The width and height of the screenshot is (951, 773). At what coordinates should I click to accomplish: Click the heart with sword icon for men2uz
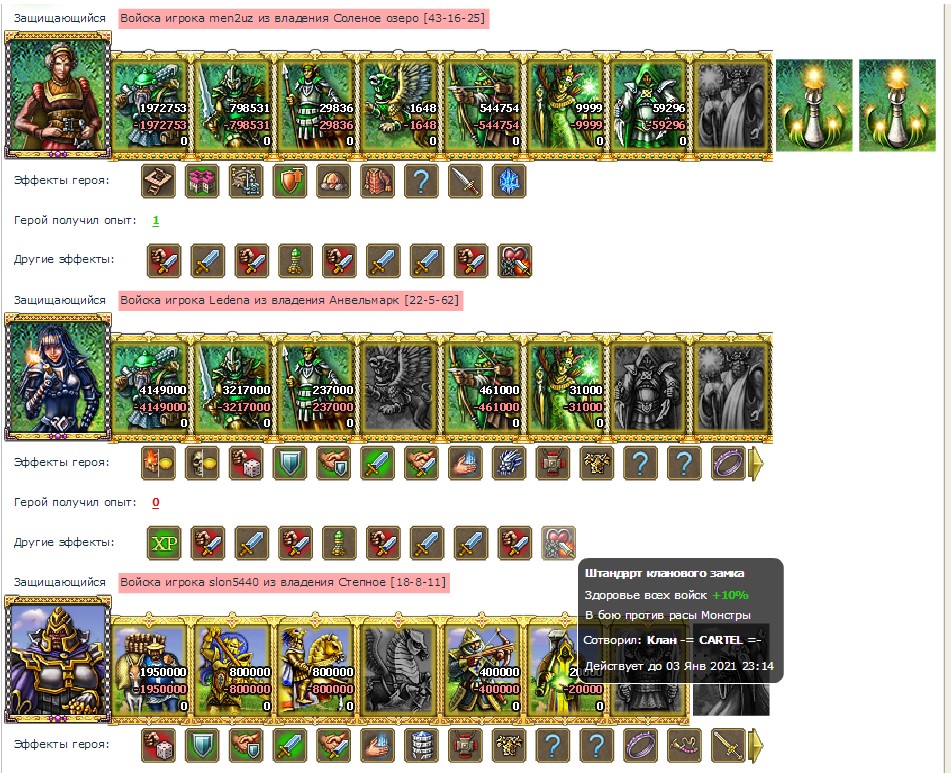515,261
